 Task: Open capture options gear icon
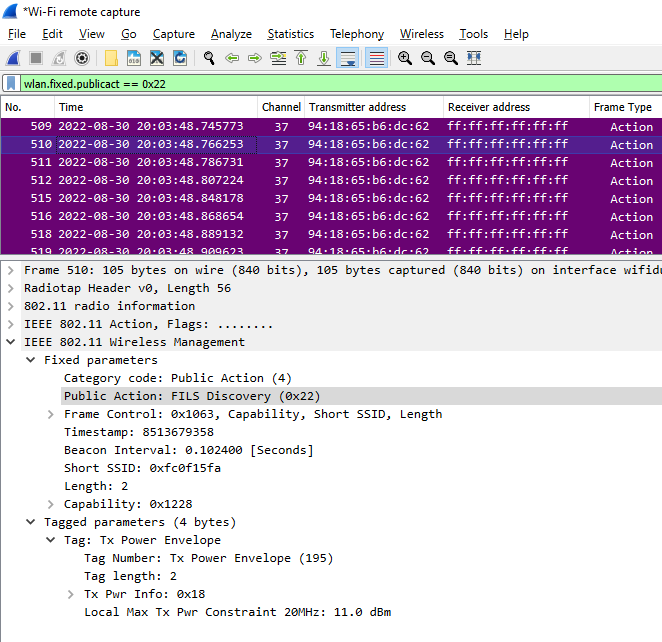click(82, 58)
